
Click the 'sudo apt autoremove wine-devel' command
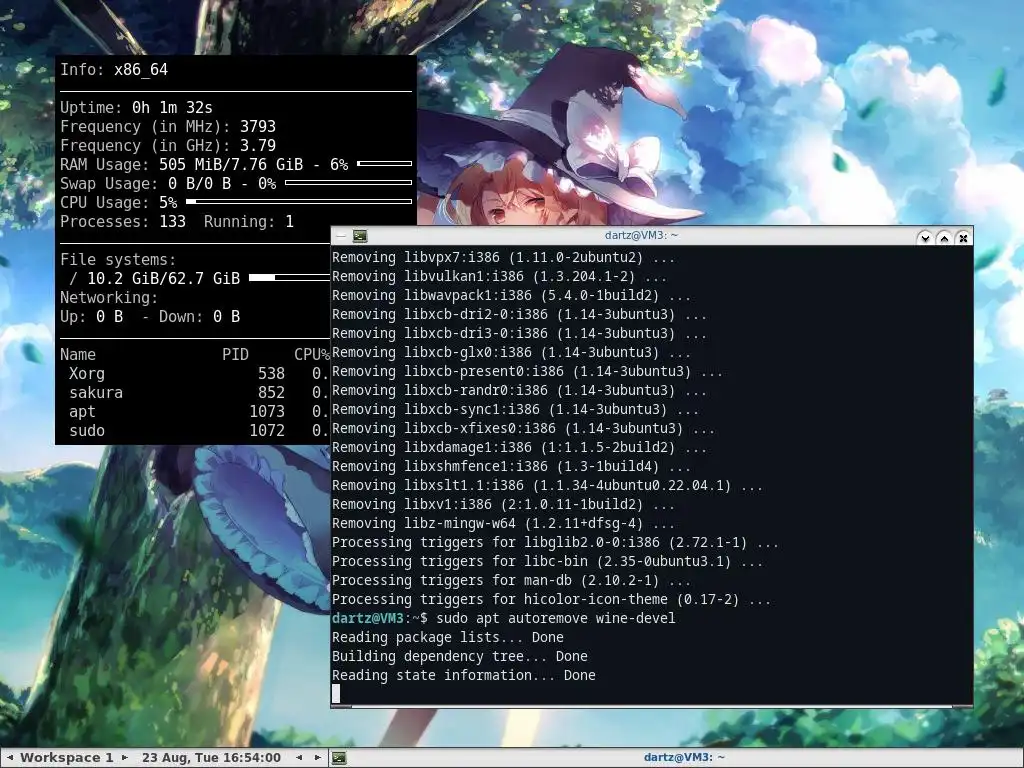point(556,618)
